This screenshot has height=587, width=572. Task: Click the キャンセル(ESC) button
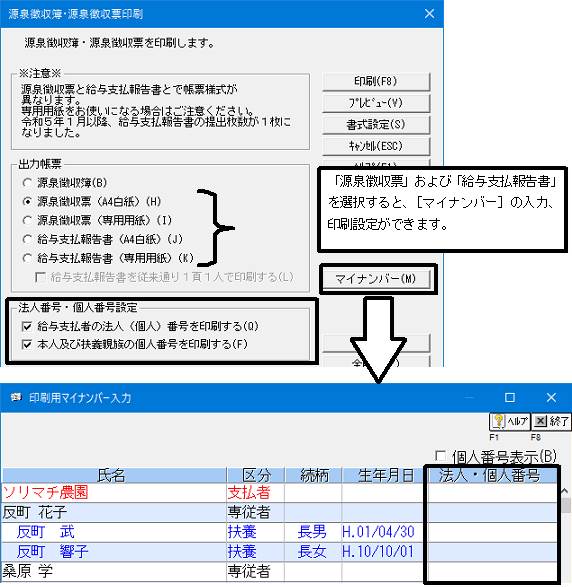pyautogui.click(x=376, y=146)
